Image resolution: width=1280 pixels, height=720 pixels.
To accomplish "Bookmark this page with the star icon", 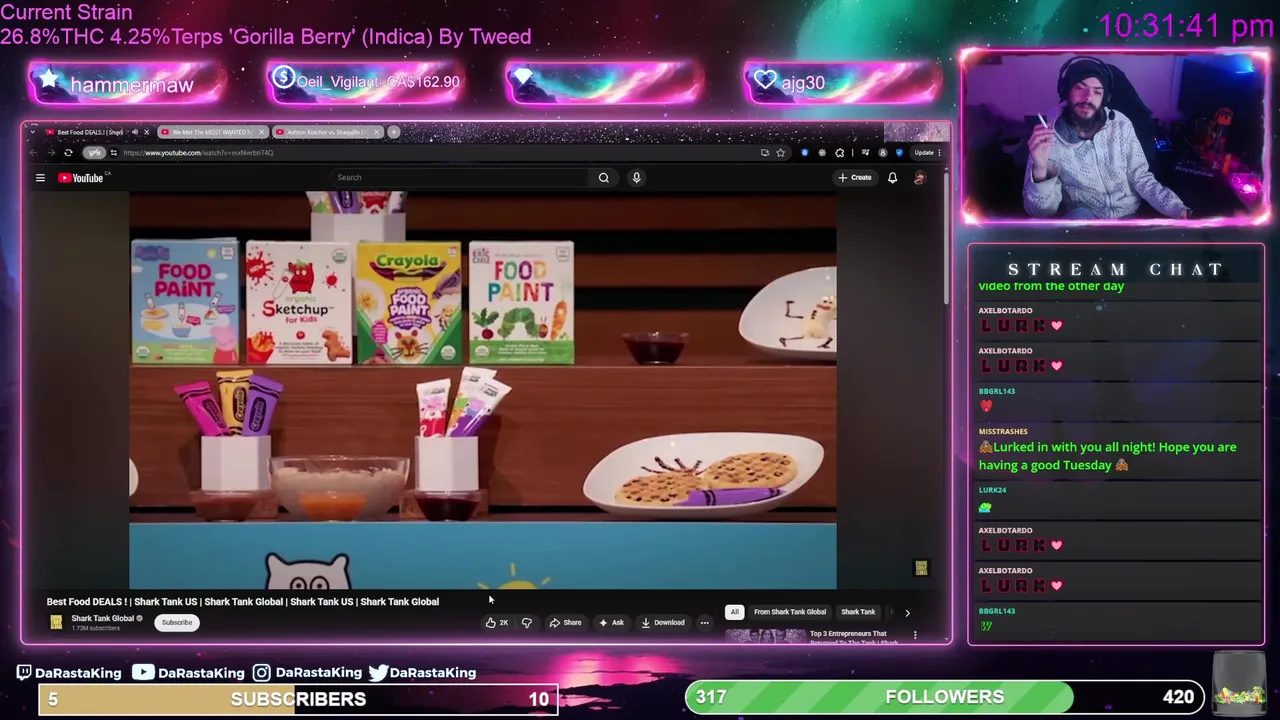I will pos(780,153).
